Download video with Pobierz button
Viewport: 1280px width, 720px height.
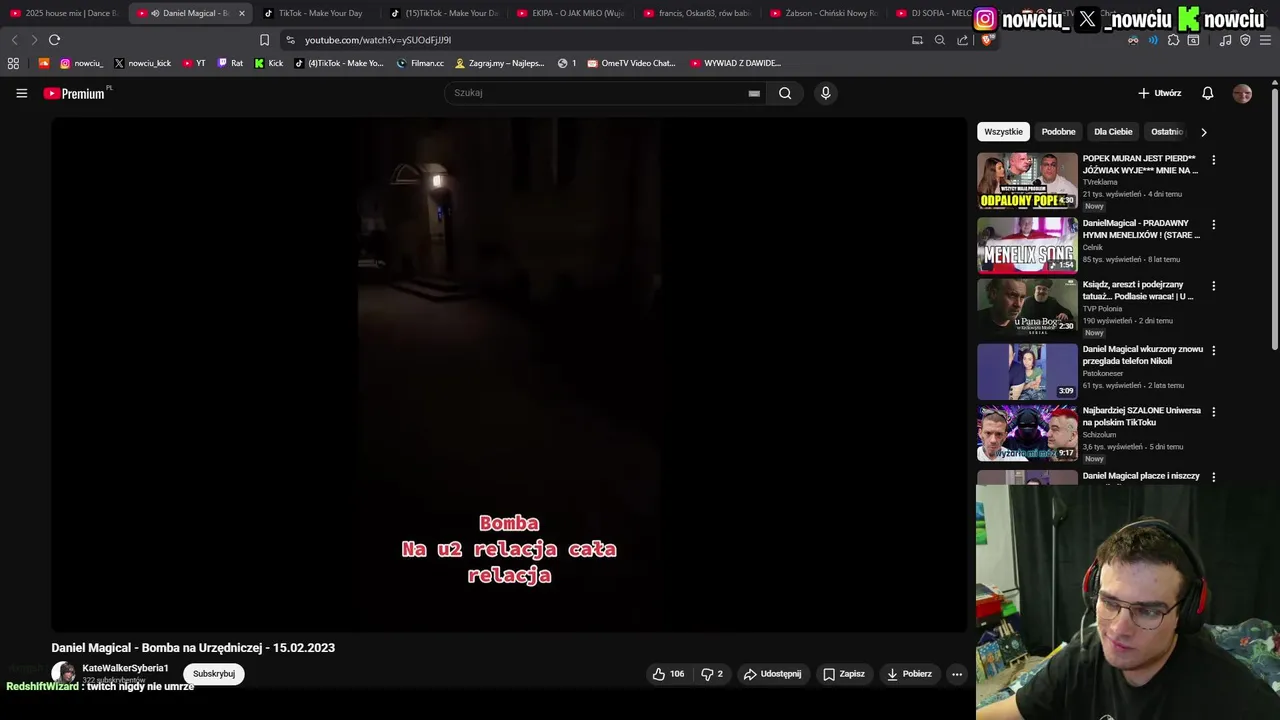click(x=910, y=674)
